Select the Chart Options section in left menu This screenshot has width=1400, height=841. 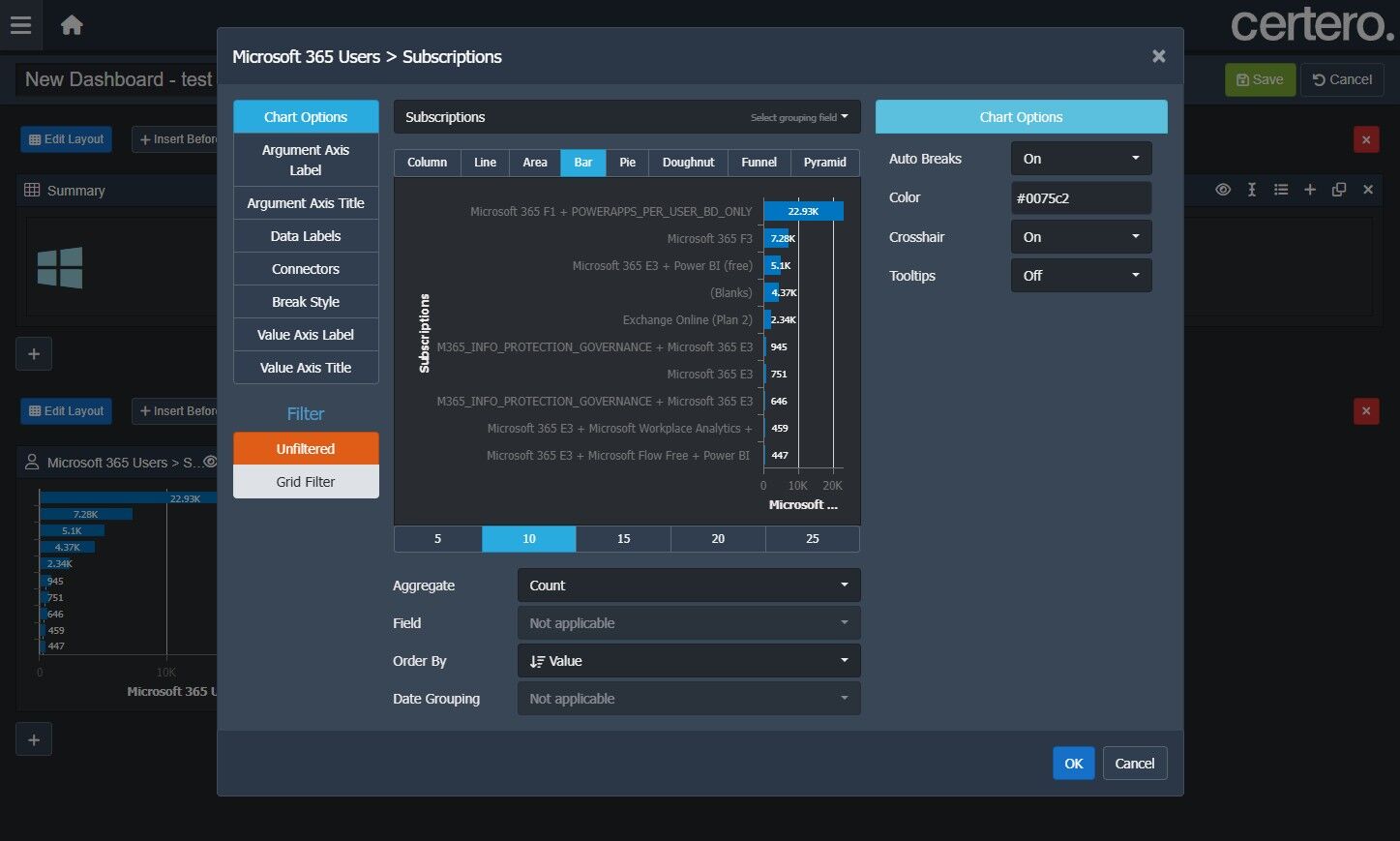click(x=306, y=117)
